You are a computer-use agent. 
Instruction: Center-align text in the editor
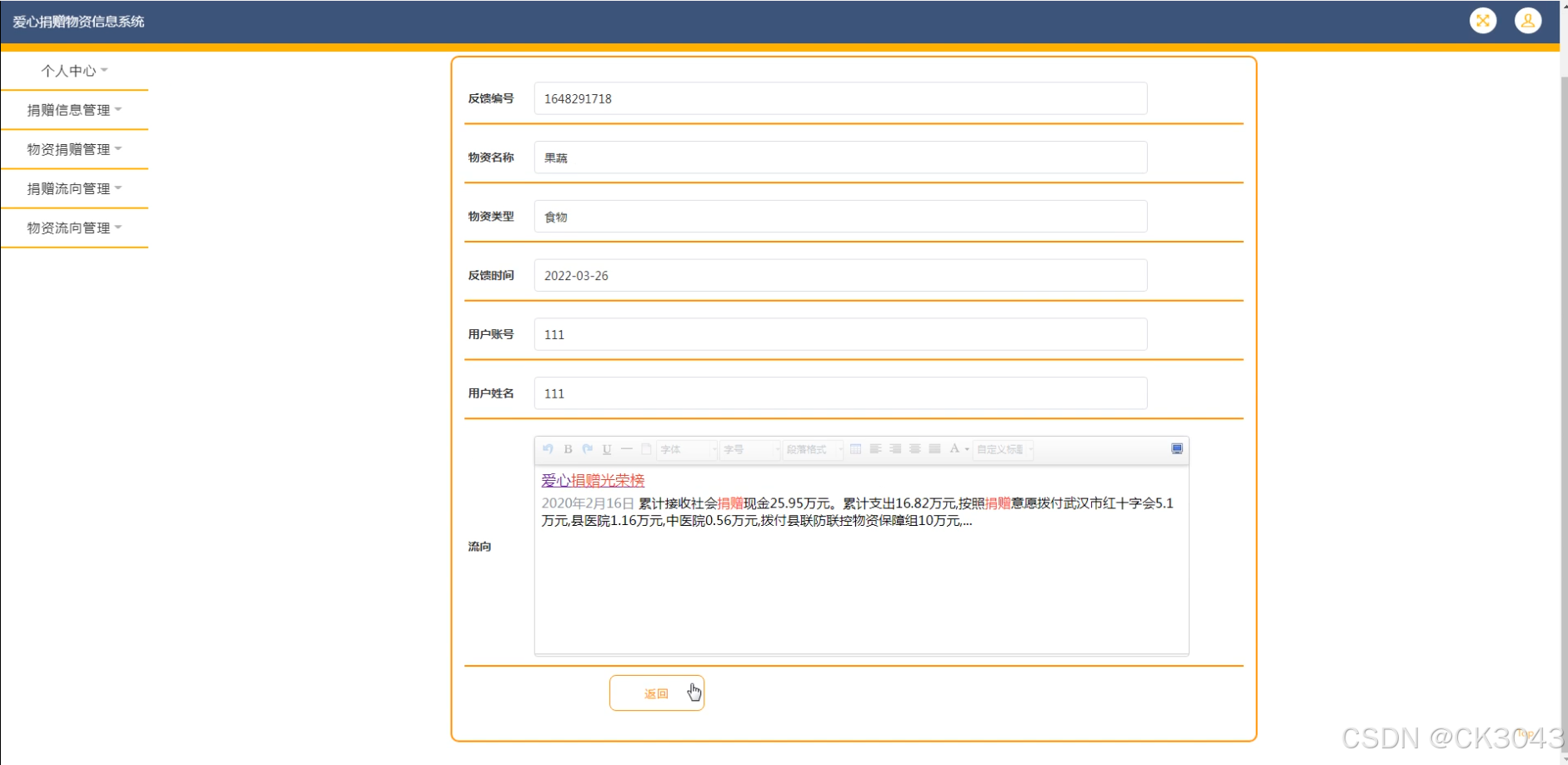point(915,449)
